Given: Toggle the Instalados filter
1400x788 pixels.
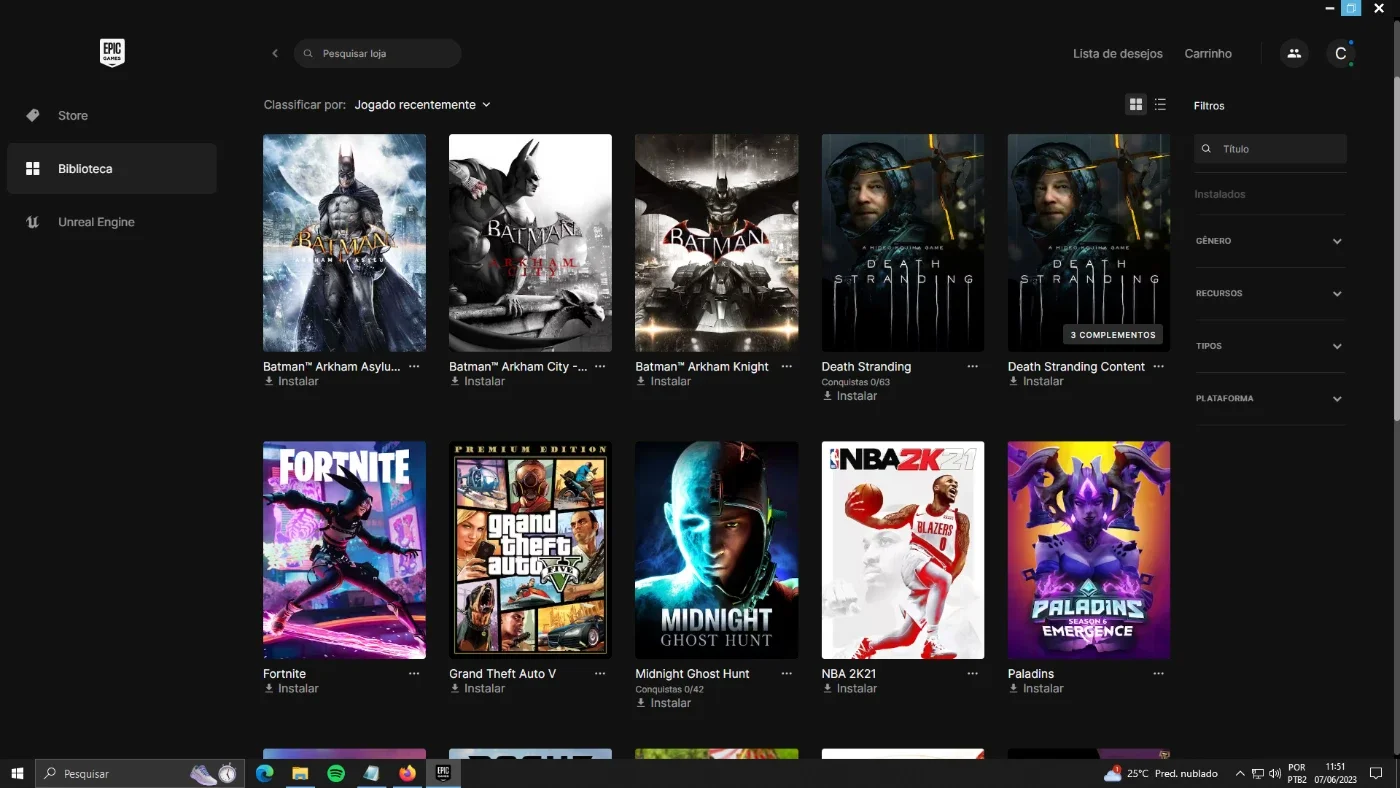Looking at the screenshot, I should coord(1220,194).
